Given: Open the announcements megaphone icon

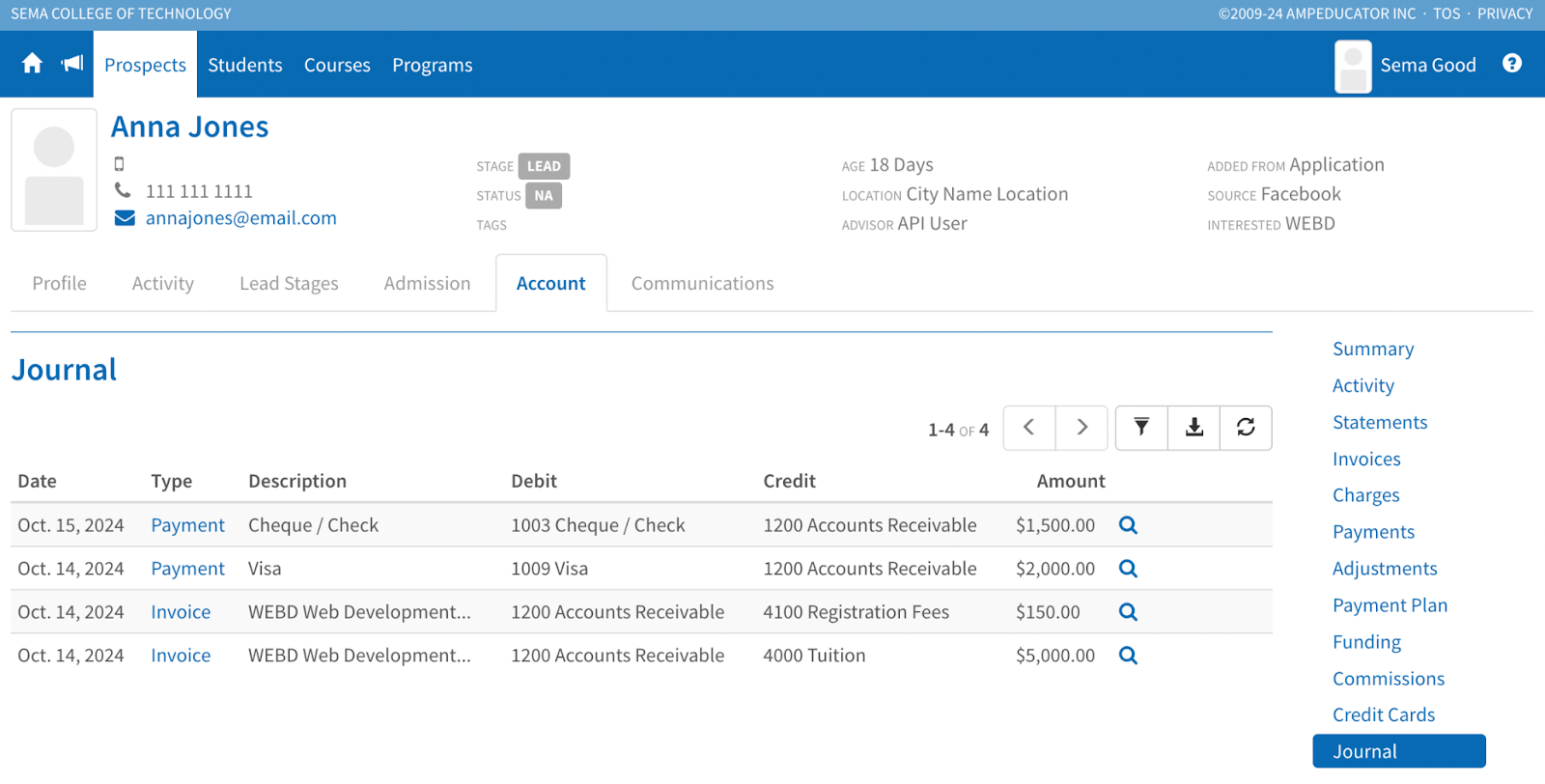Looking at the screenshot, I should (72, 64).
